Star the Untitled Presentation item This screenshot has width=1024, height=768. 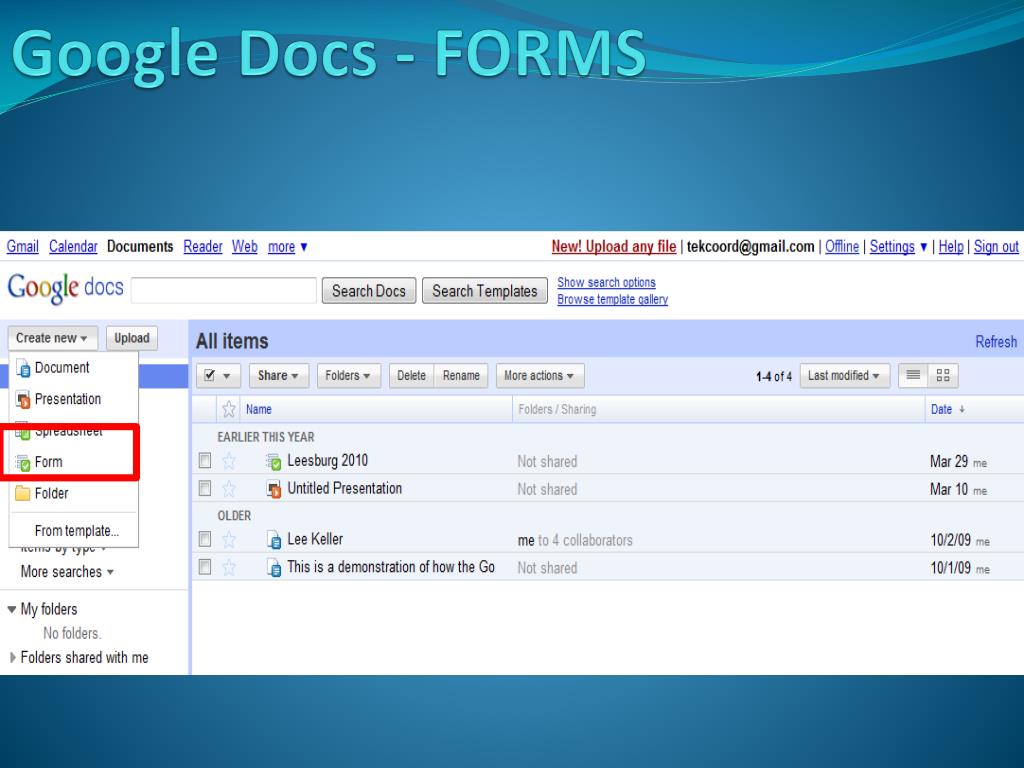pos(229,488)
